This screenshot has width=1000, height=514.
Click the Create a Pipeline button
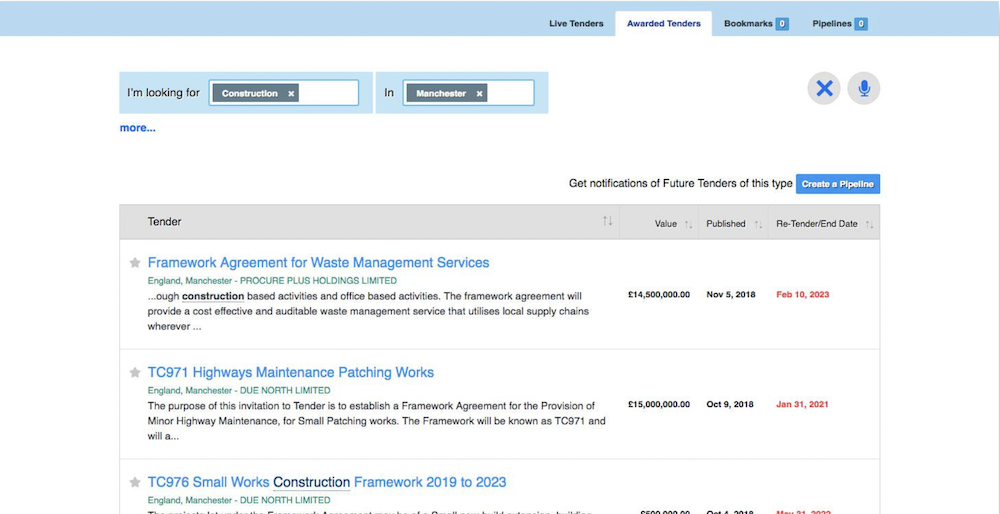tap(838, 184)
